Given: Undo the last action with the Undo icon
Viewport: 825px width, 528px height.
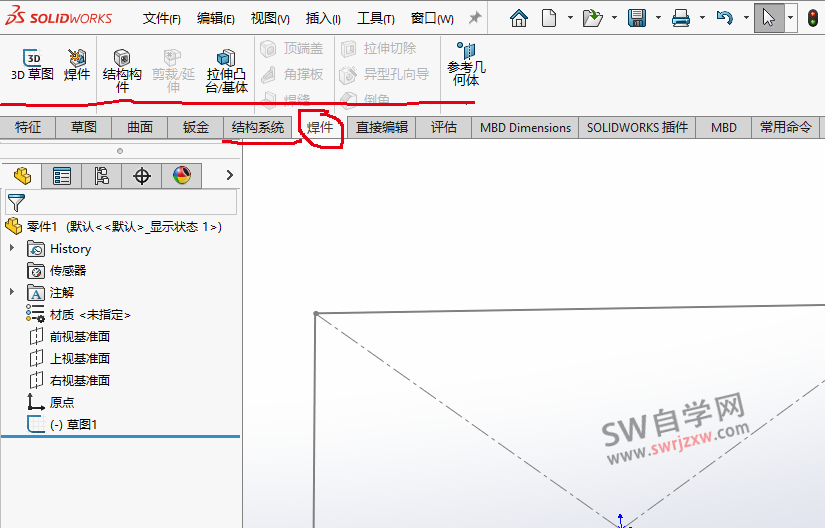Looking at the screenshot, I should pyautogui.click(x=725, y=18).
